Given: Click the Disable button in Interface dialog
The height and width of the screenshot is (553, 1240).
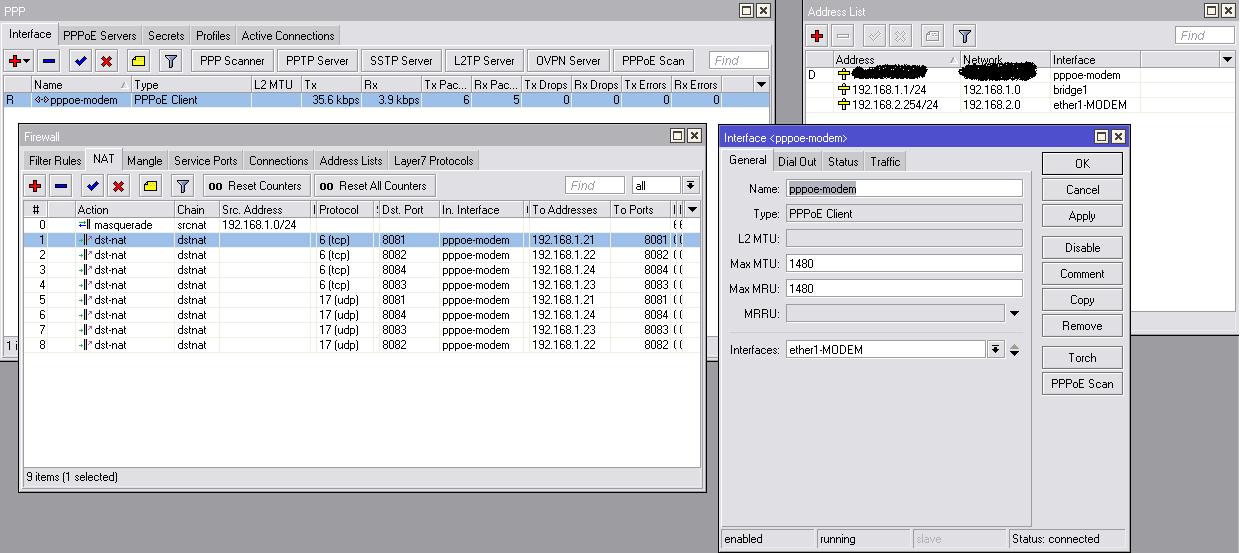Looking at the screenshot, I should click(1082, 248).
